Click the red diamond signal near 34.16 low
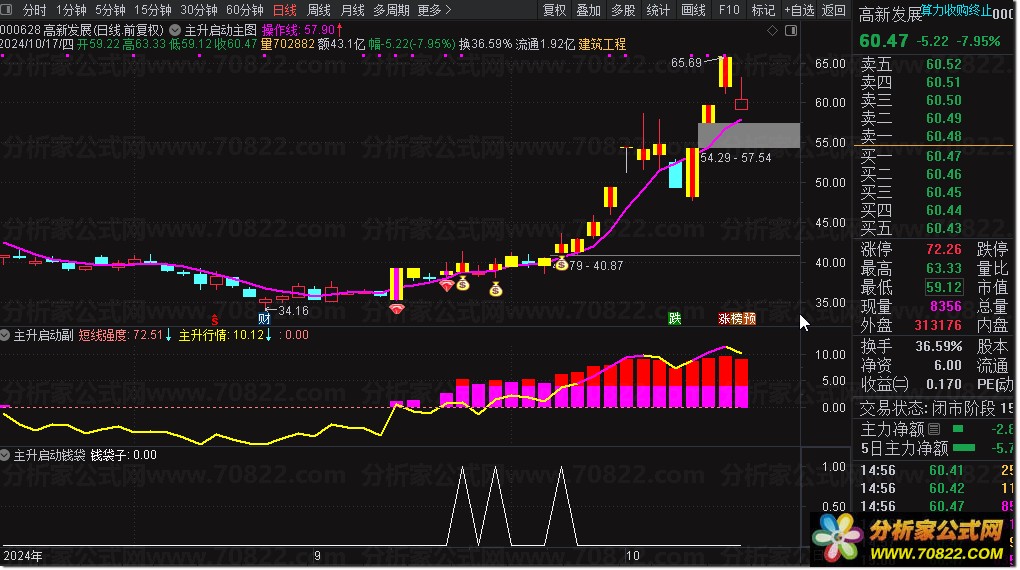 point(397,308)
